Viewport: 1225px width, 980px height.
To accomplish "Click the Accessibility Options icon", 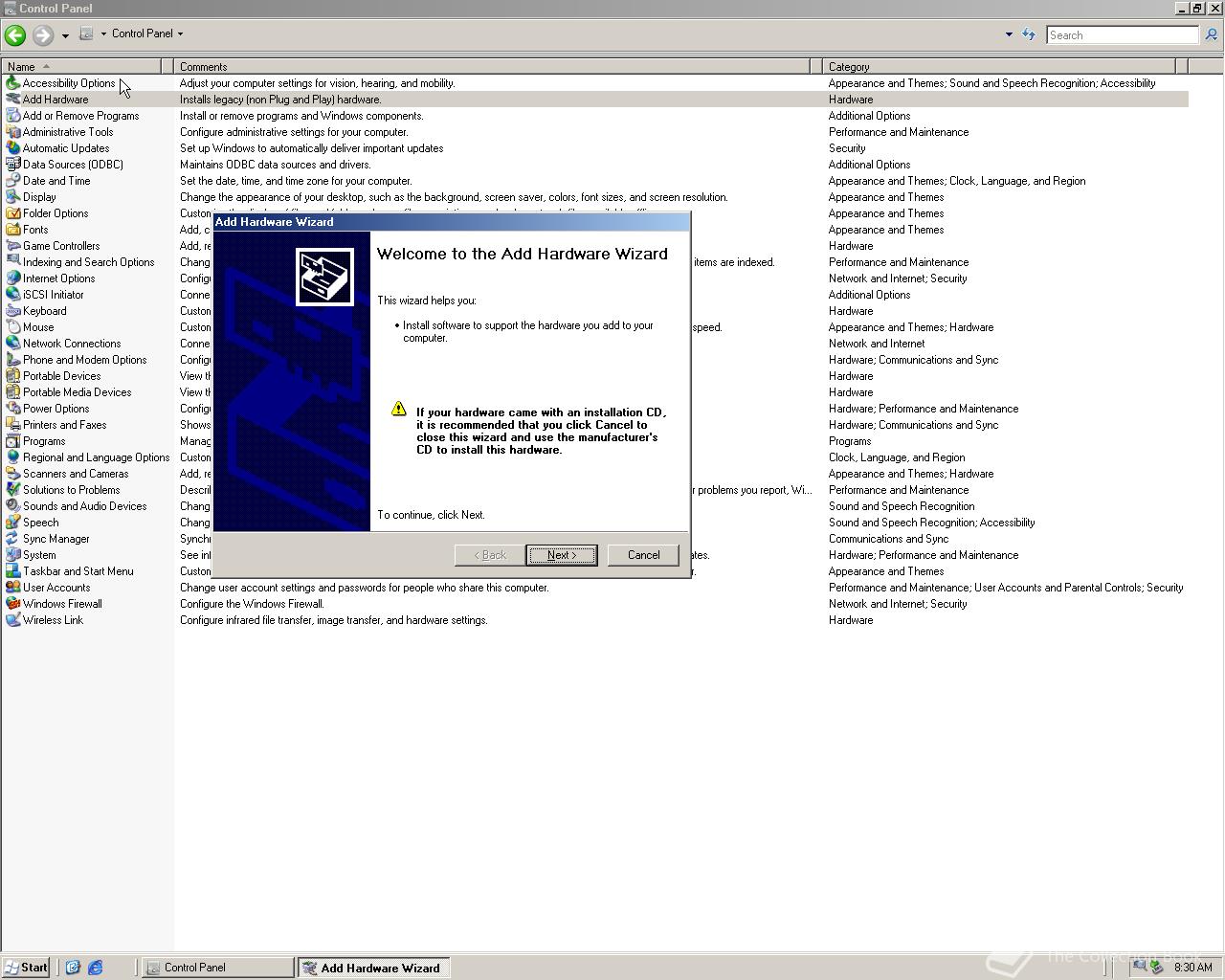I will pyautogui.click(x=12, y=83).
